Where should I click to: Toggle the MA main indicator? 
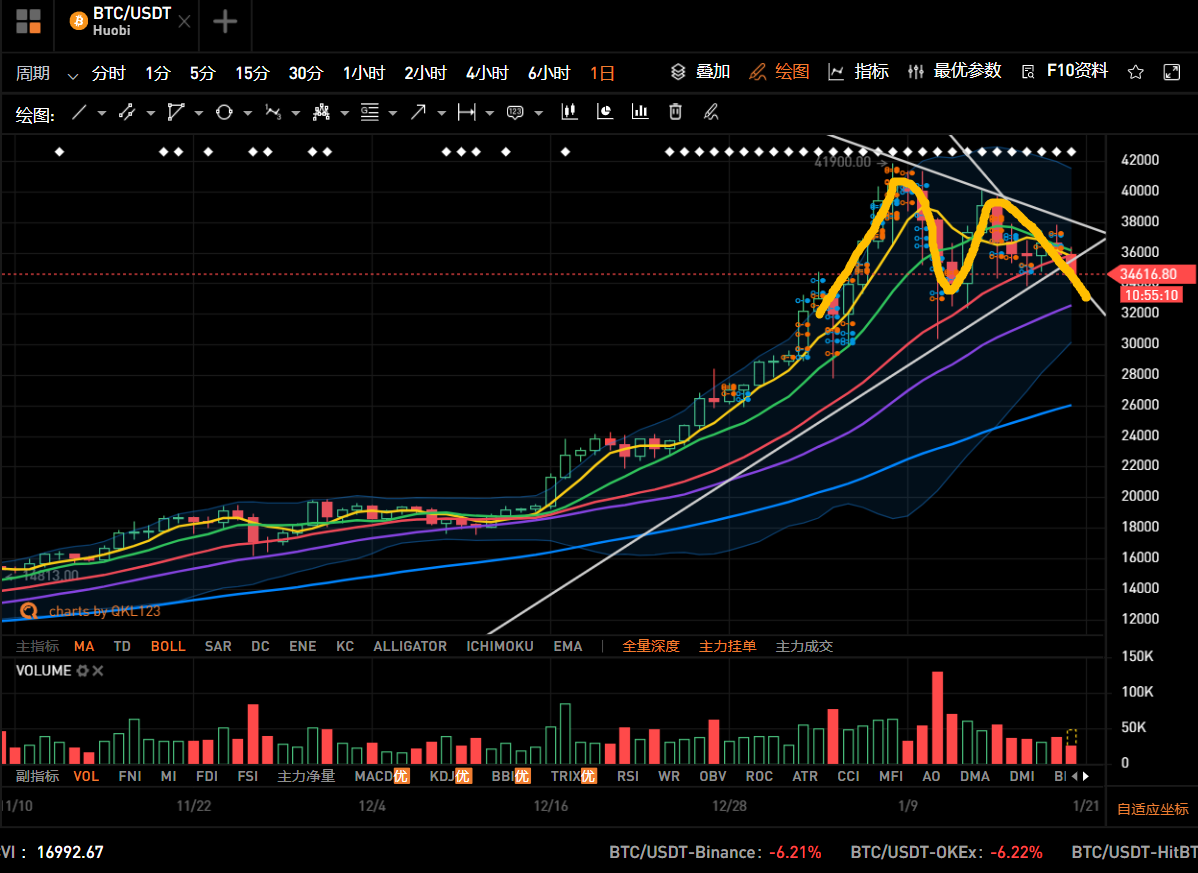(x=84, y=646)
